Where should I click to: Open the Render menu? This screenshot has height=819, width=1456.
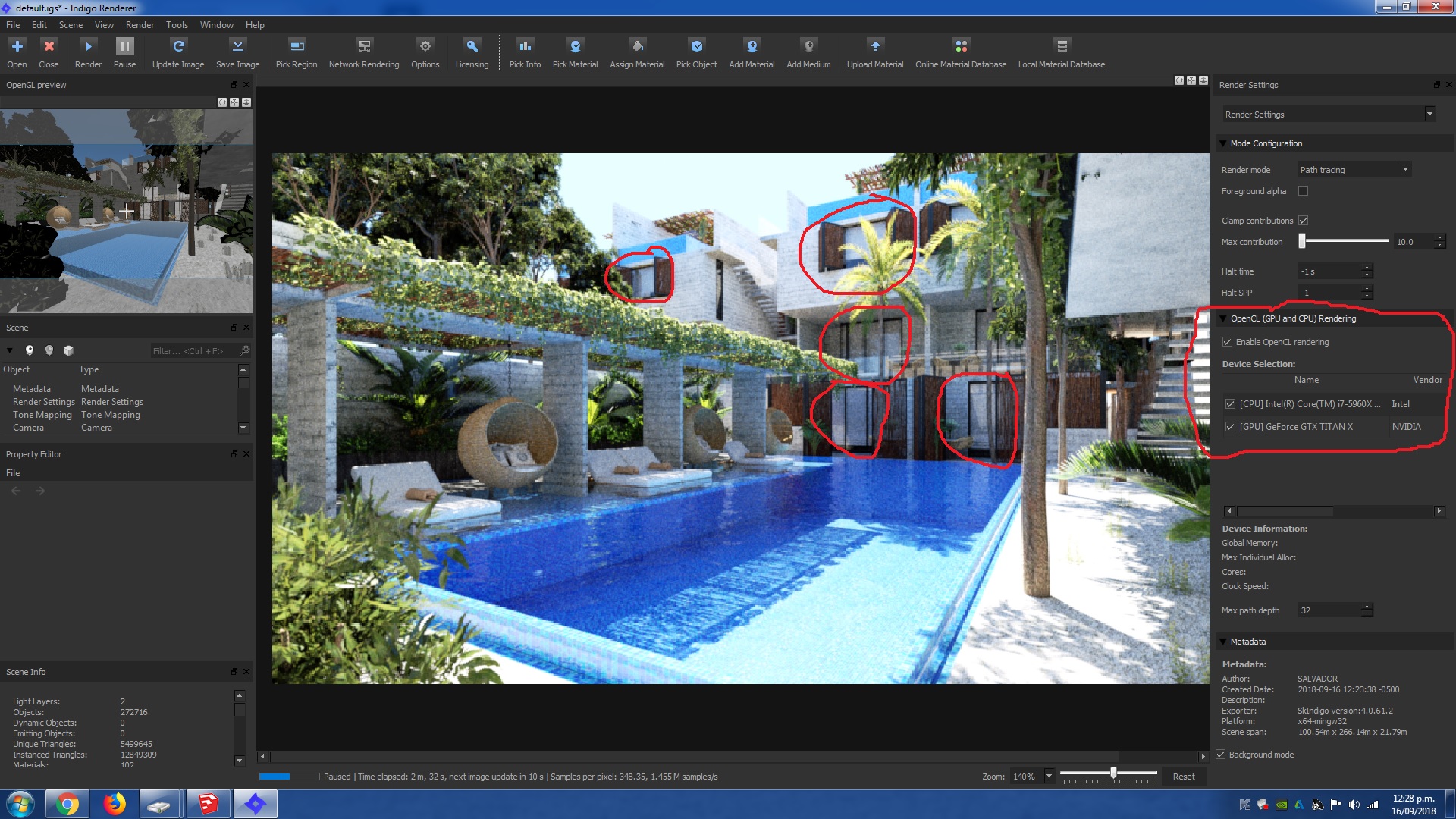click(140, 25)
